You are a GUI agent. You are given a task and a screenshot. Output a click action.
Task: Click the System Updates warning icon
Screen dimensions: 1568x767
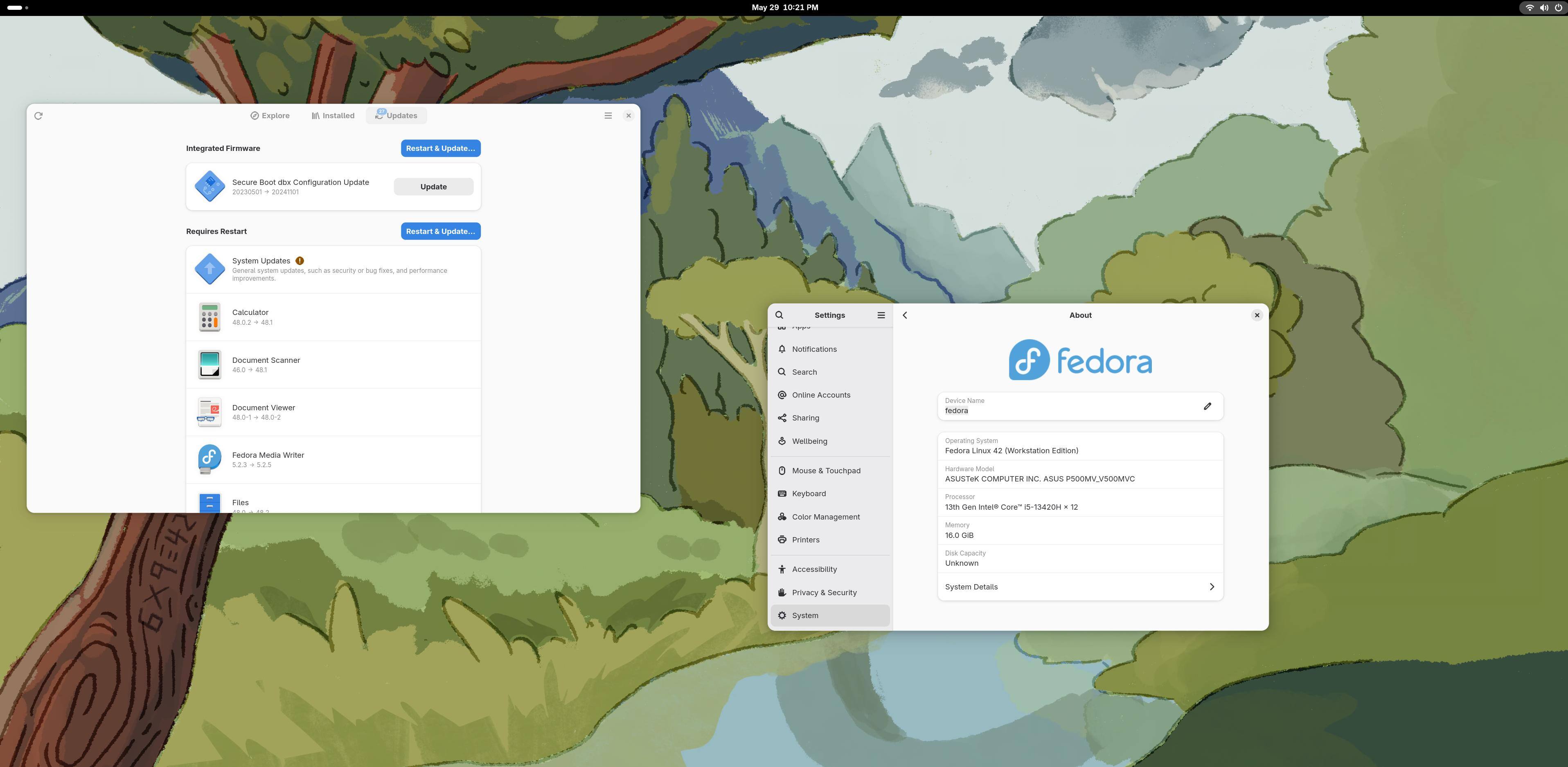(x=300, y=261)
